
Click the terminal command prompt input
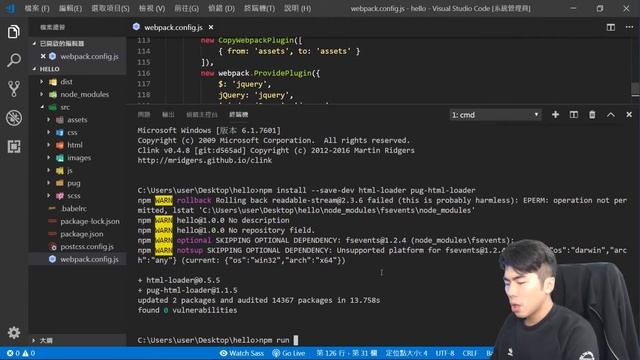coord(296,340)
